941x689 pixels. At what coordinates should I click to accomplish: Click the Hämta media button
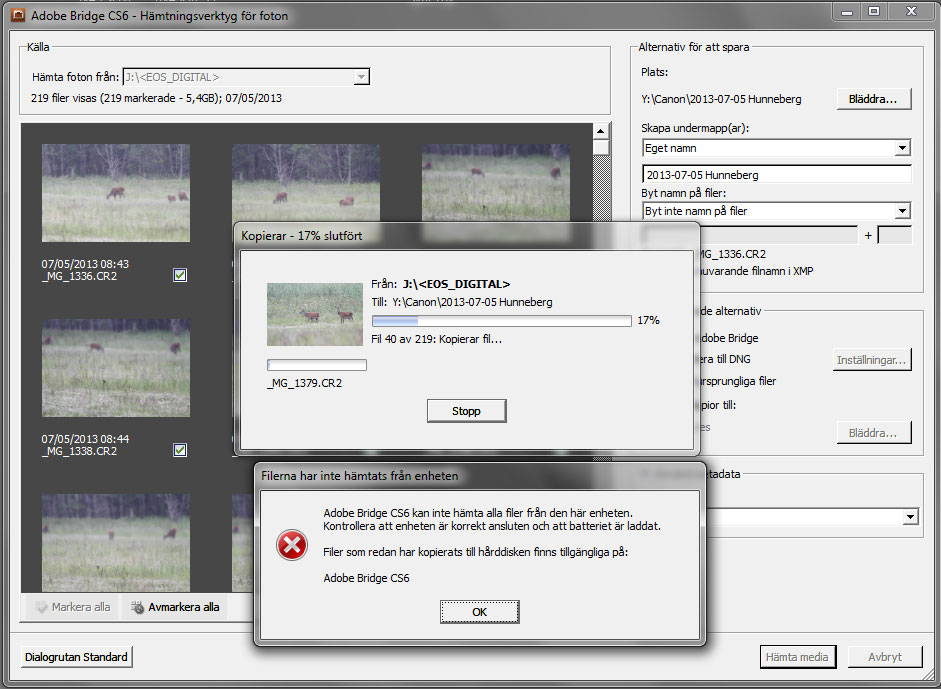[797, 657]
